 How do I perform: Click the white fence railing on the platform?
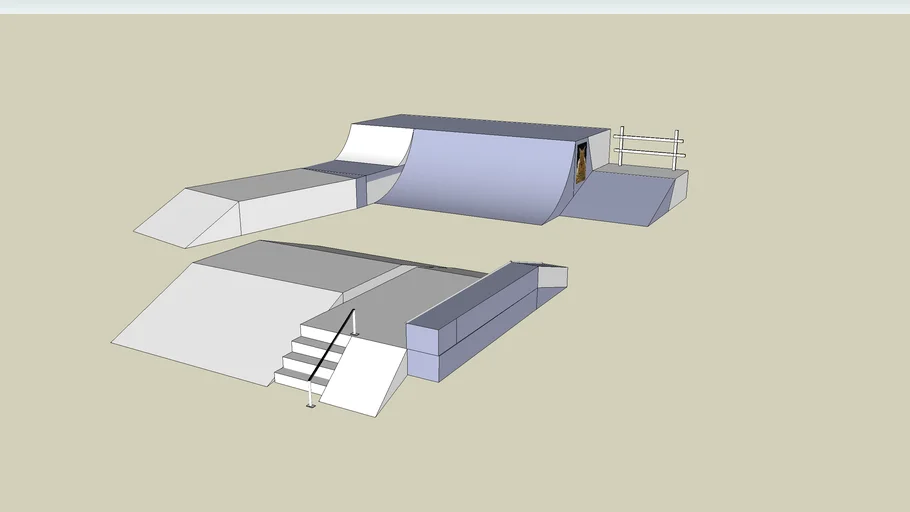pyautogui.click(x=649, y=147)
